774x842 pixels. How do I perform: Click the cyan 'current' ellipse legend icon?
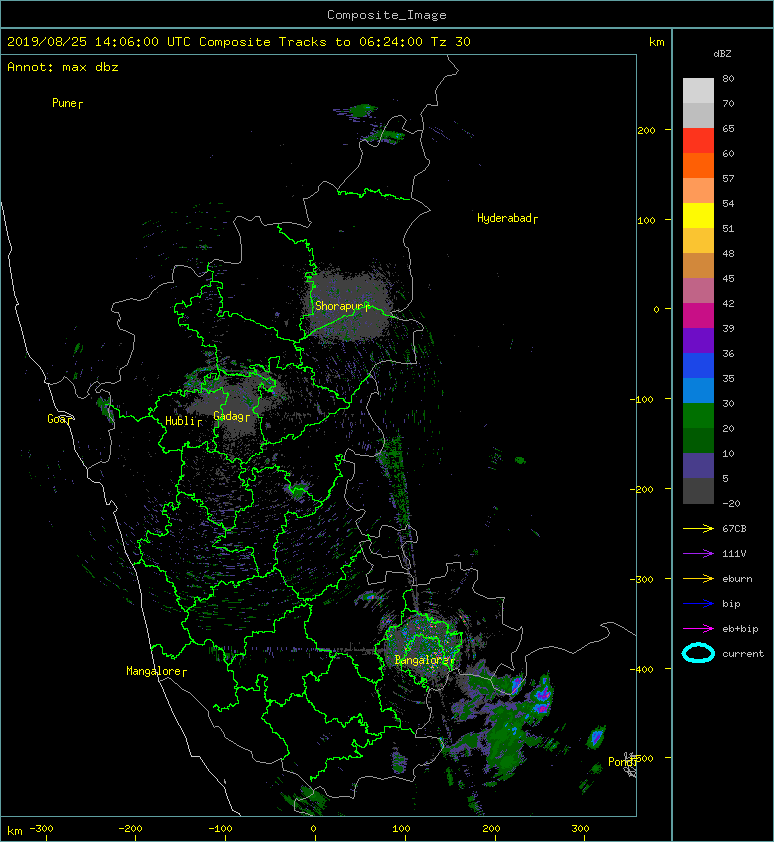698,653
